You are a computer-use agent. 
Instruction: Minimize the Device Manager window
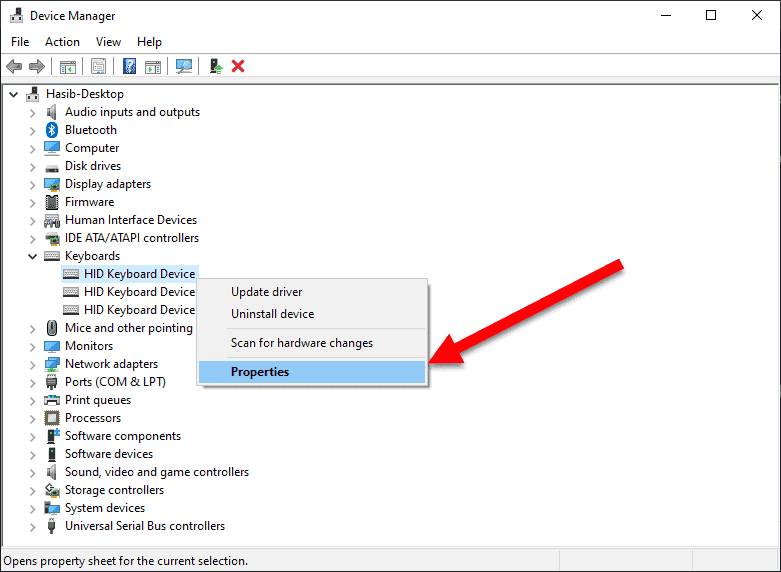tap(666, 15)
